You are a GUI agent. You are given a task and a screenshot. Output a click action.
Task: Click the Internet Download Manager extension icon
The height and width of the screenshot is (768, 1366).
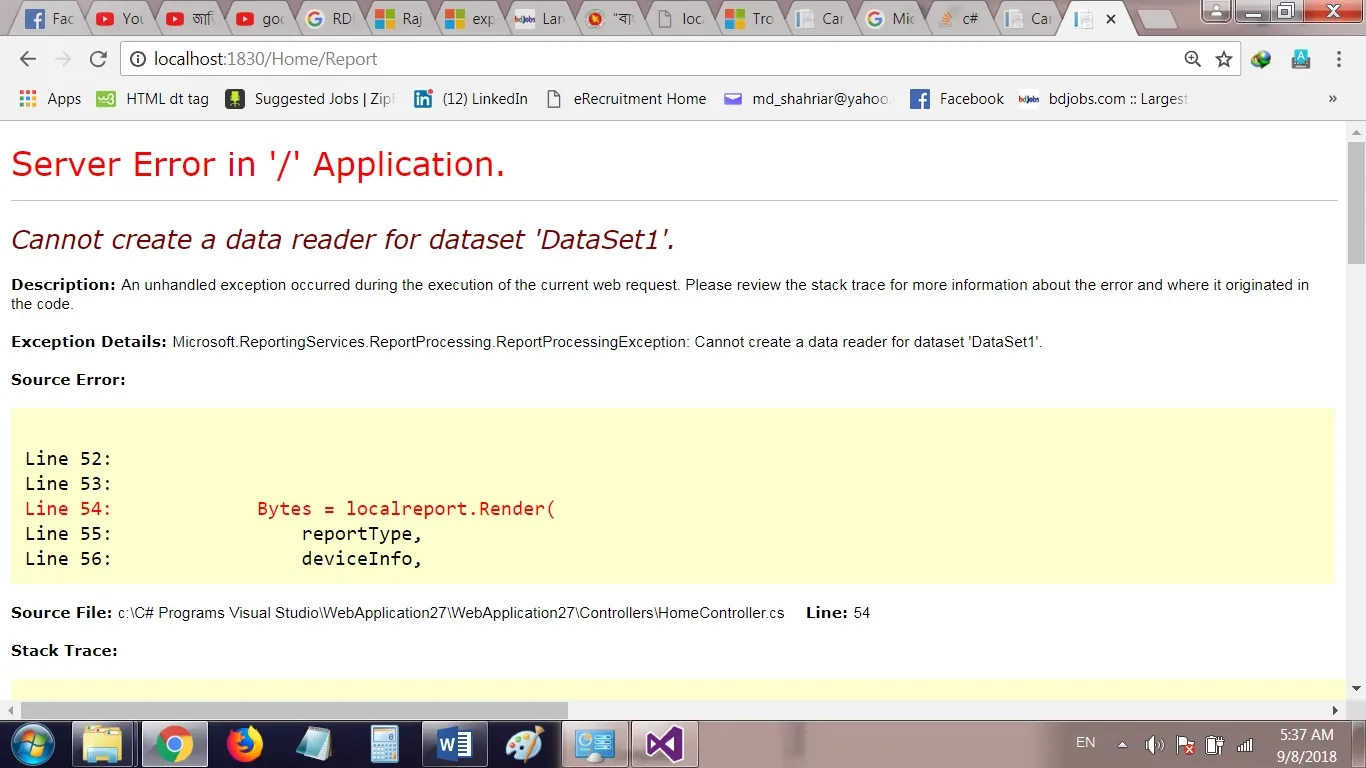(x=1261, y=59)
